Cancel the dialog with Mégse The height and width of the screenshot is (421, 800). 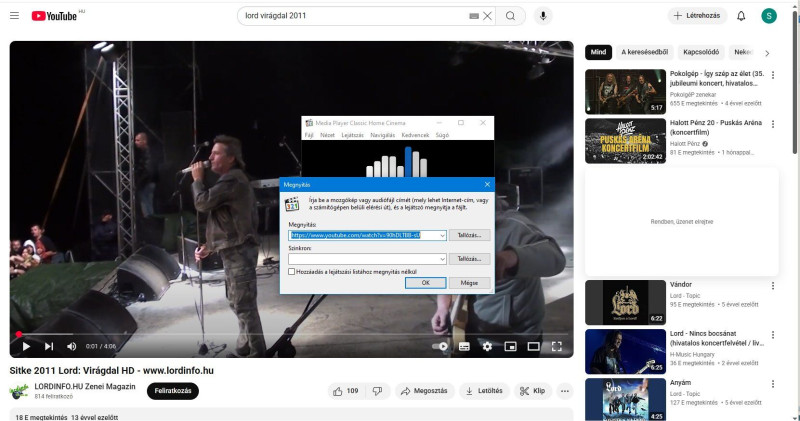point(469,283)
